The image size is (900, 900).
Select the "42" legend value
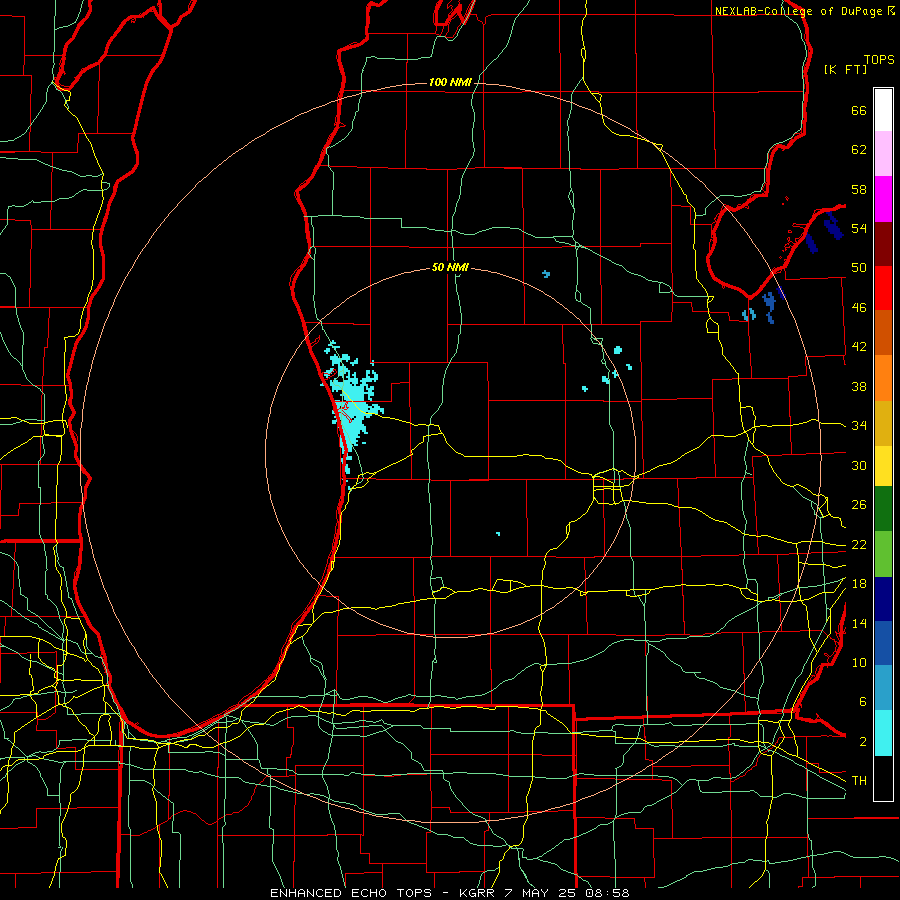point(859,347)
